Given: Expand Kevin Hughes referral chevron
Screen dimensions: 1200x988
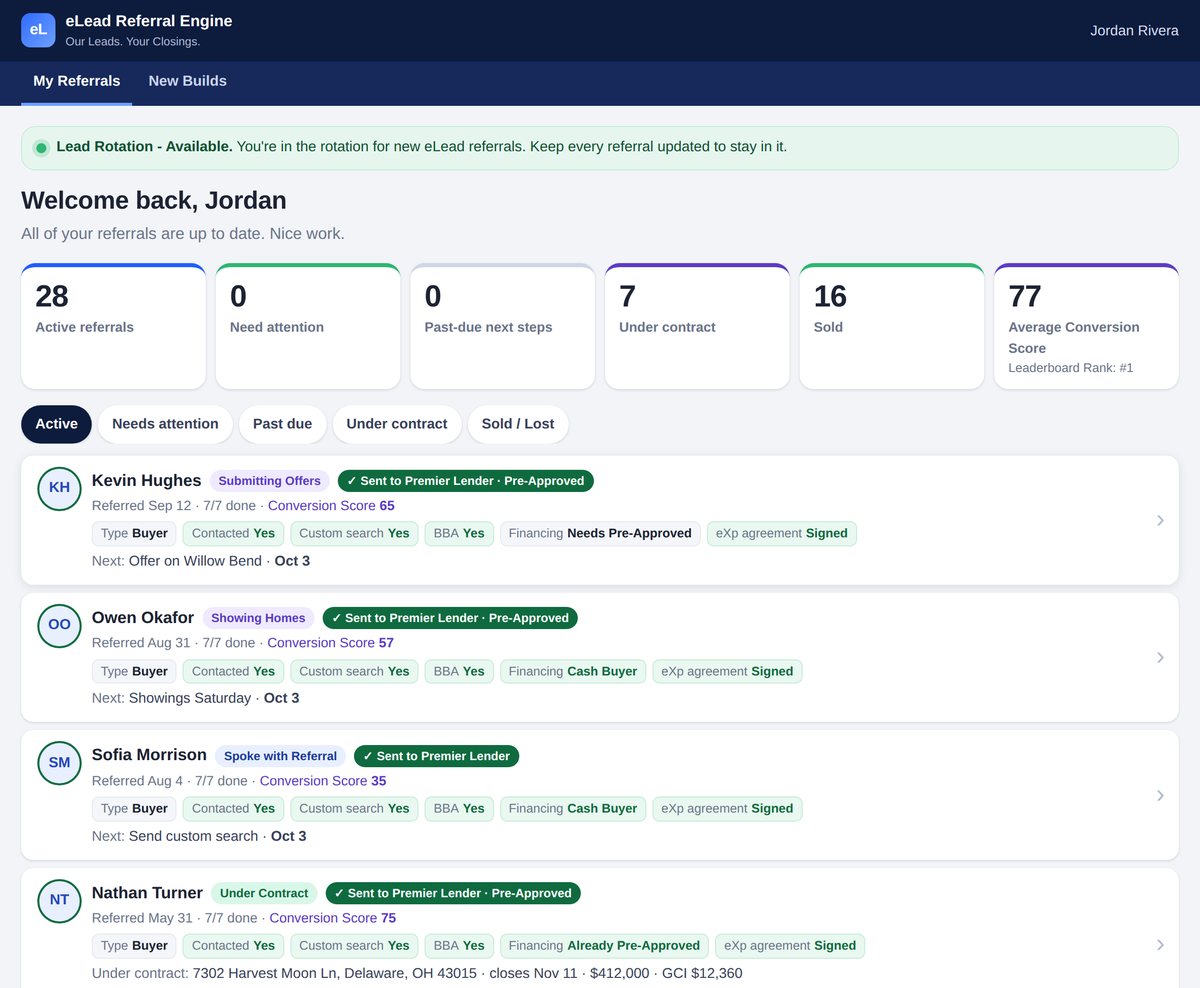Looking at the screenshot, I should pyautogui.click(x=1160, y=520).
